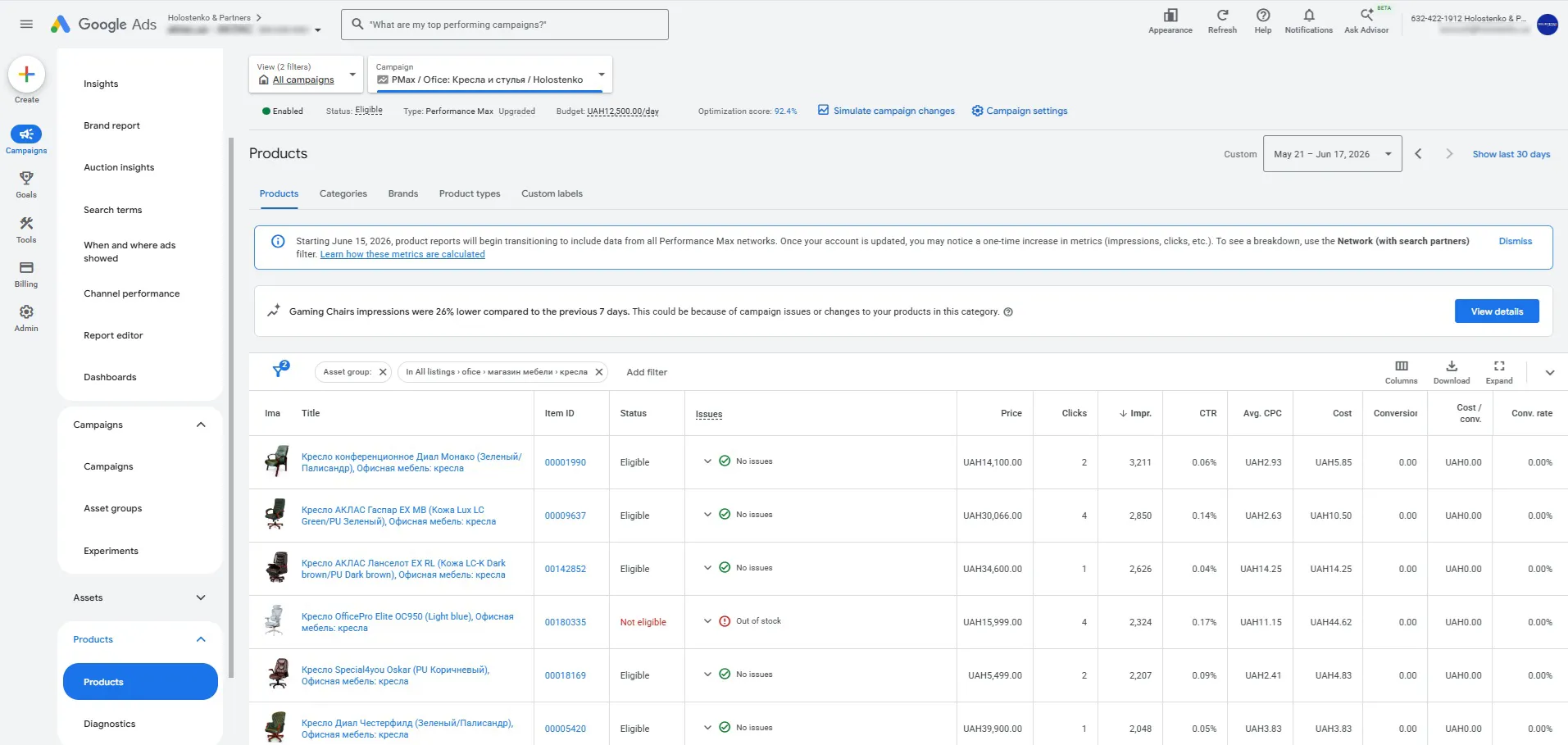Screen dimensions: 1568x745
Task: Open Campaign settings
Action: pyautogui.click(x=1020, y=111)
